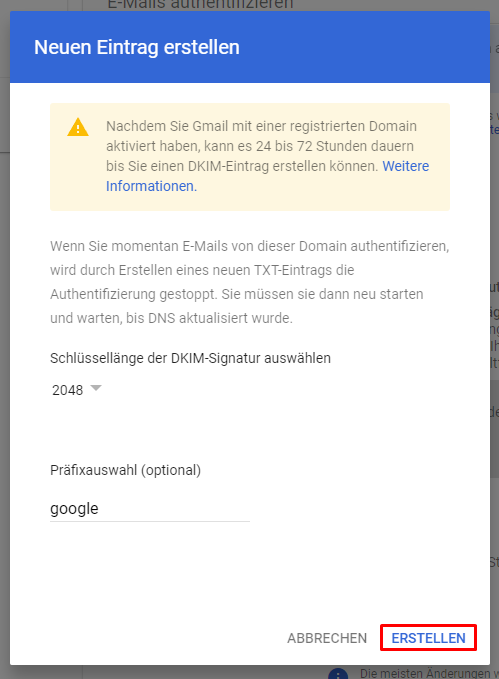Click the yellow Gmail activation notice text
The width and height of the screenshot is (499, 679).
[267, 156]
